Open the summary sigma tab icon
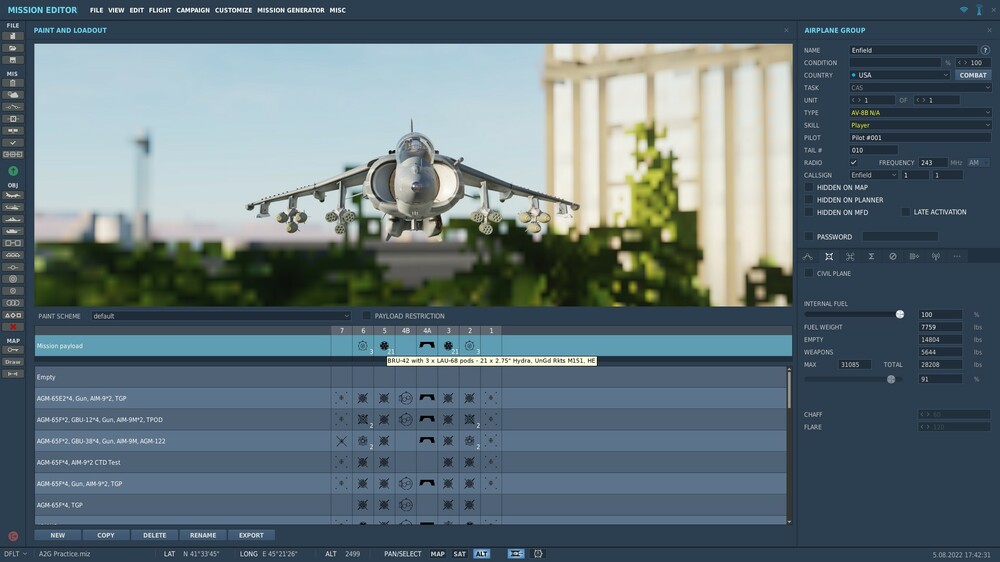Screen dimensions: 1000x562 click(x=871, y=256)
